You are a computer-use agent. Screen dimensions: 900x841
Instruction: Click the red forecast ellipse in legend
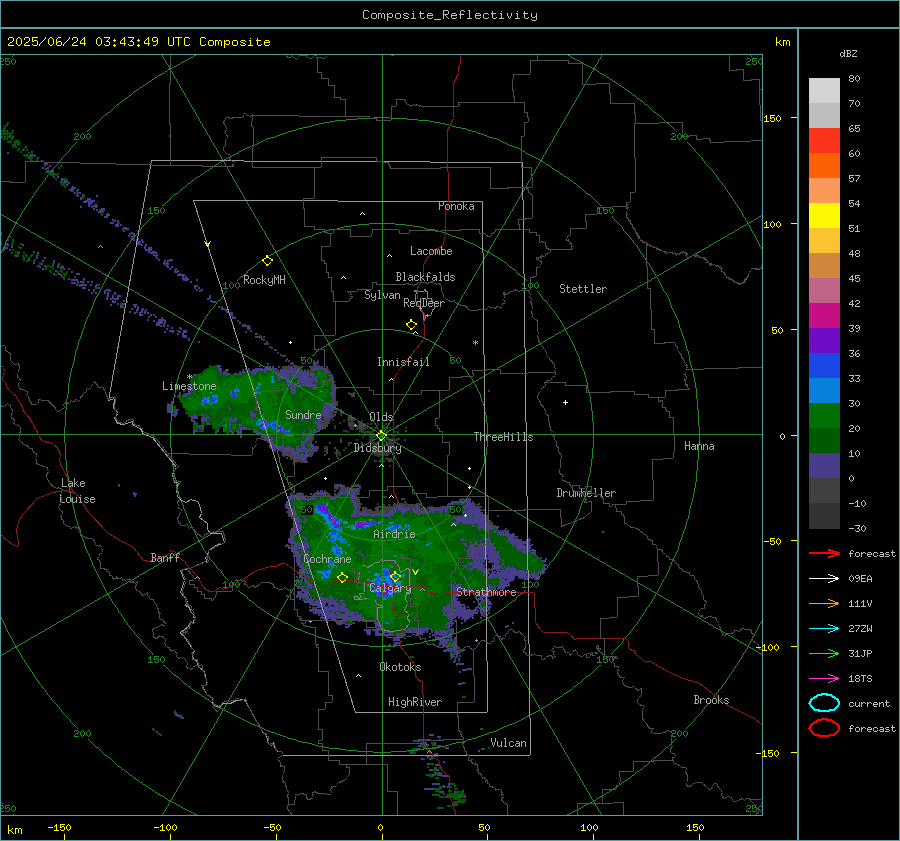tap(824, 728)
